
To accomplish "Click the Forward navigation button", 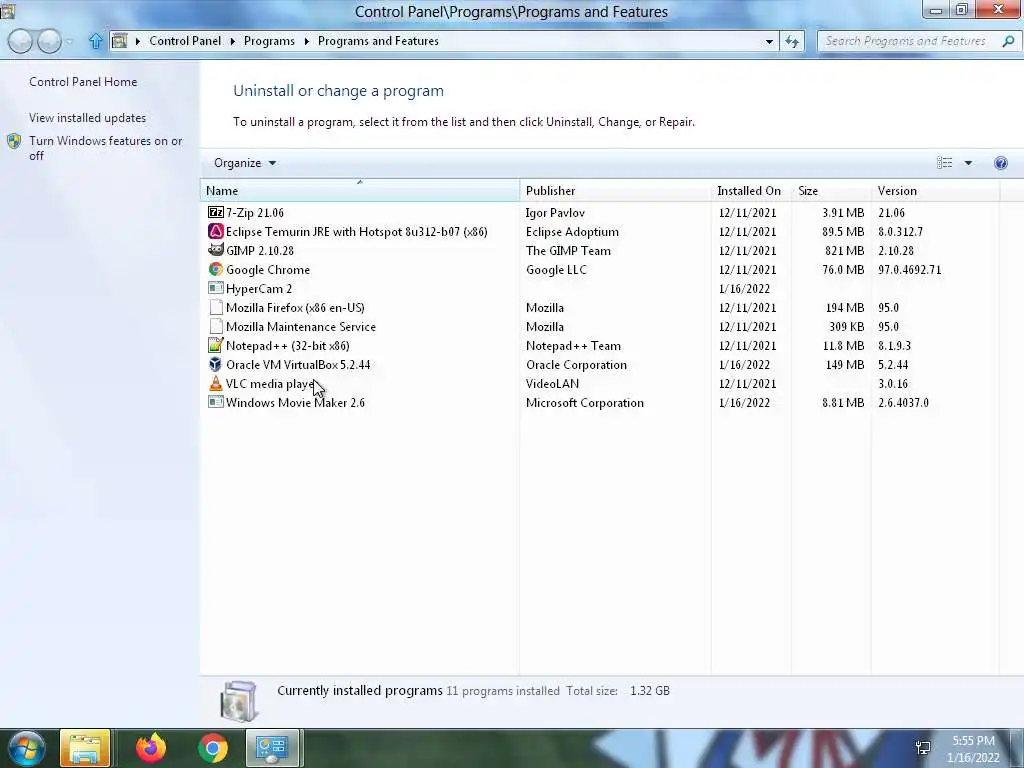I will pyautogui.click(x=50, y=41).
